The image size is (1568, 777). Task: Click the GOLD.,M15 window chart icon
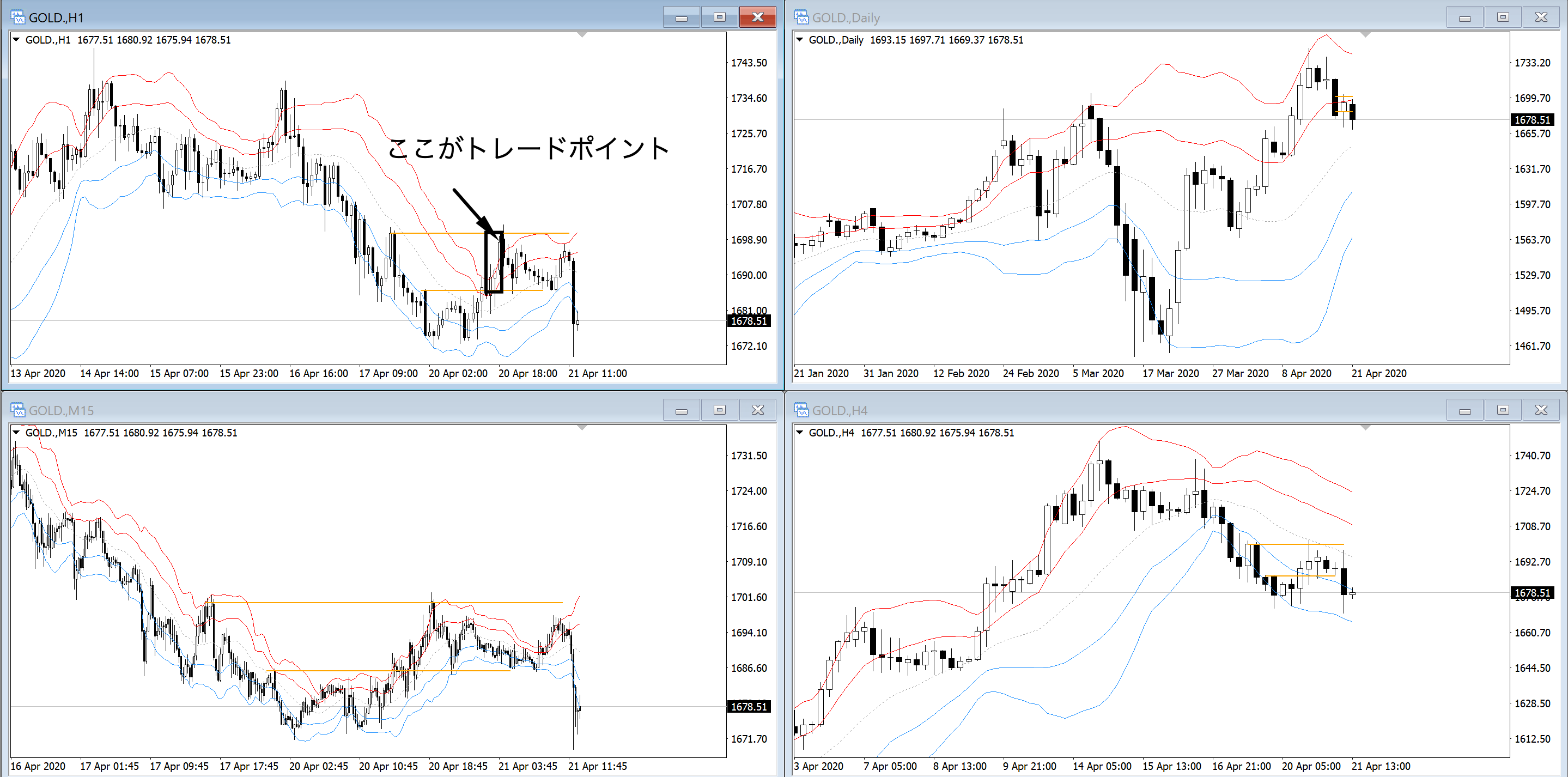[x=17, y=410]
